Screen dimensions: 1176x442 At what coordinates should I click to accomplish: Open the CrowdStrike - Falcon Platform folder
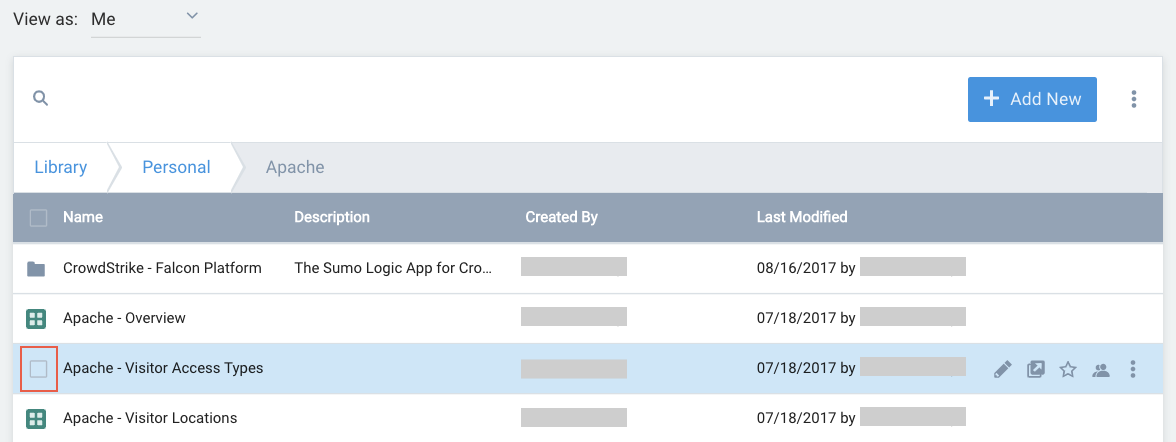(162, 268)
